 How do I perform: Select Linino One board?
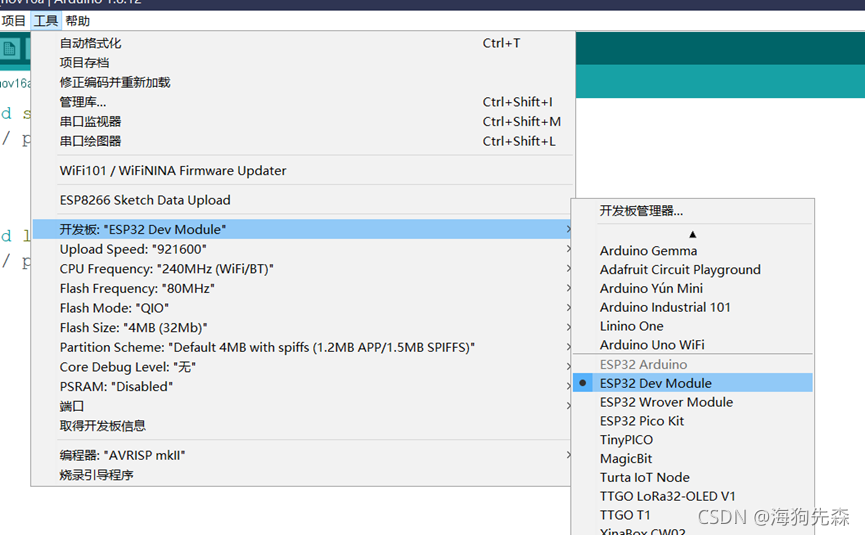pos(692,326)
